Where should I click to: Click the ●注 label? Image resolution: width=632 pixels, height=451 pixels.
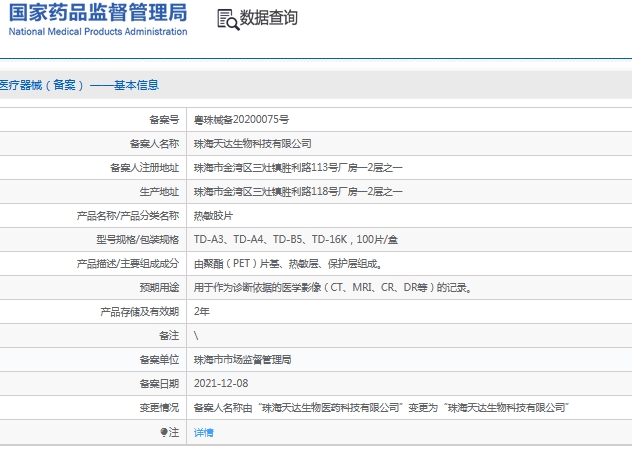click(169, 432)
